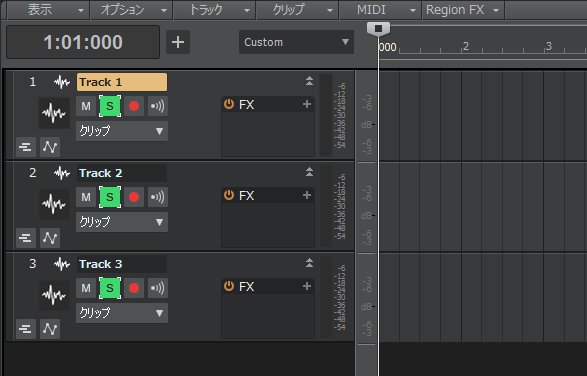Click the 1:01:000 time display
The width and height of the screenshot is (587, 376).
click(x=83, y=42)
